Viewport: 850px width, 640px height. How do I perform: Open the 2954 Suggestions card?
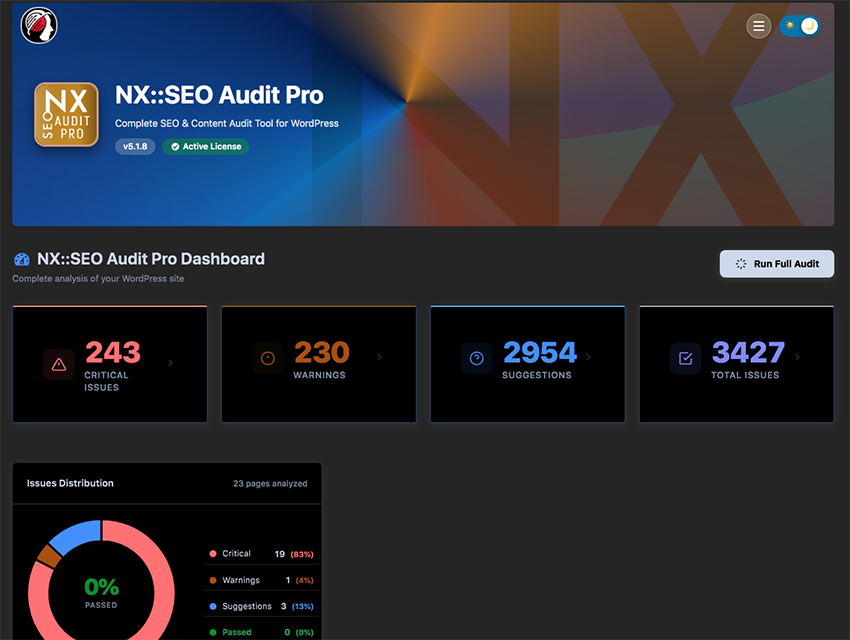point(527,364)
